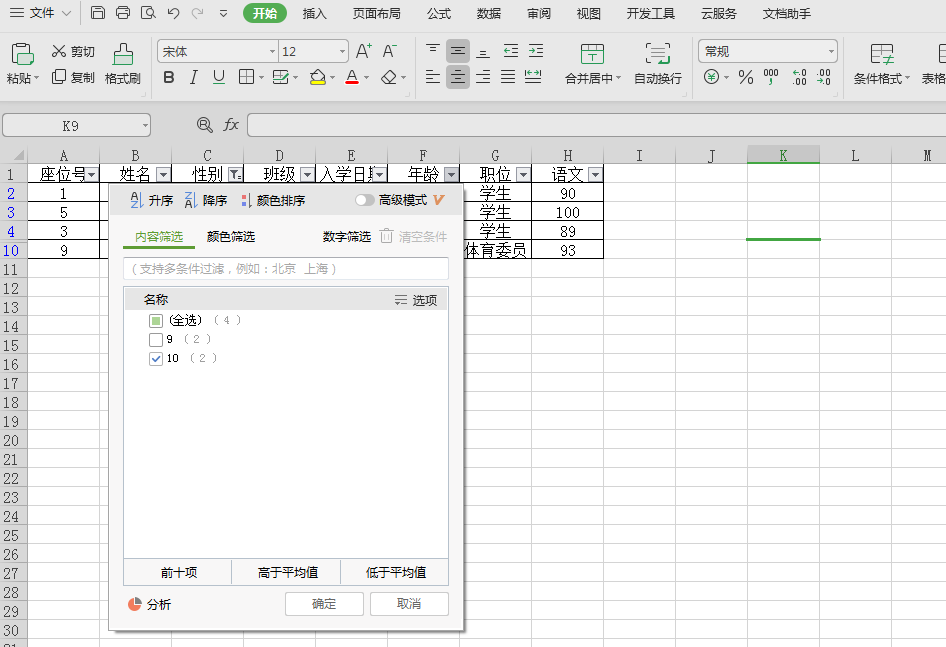Switch to the 颜色筛选 tab
Viewport: 946px width, 647px height.
click(230, 237)
